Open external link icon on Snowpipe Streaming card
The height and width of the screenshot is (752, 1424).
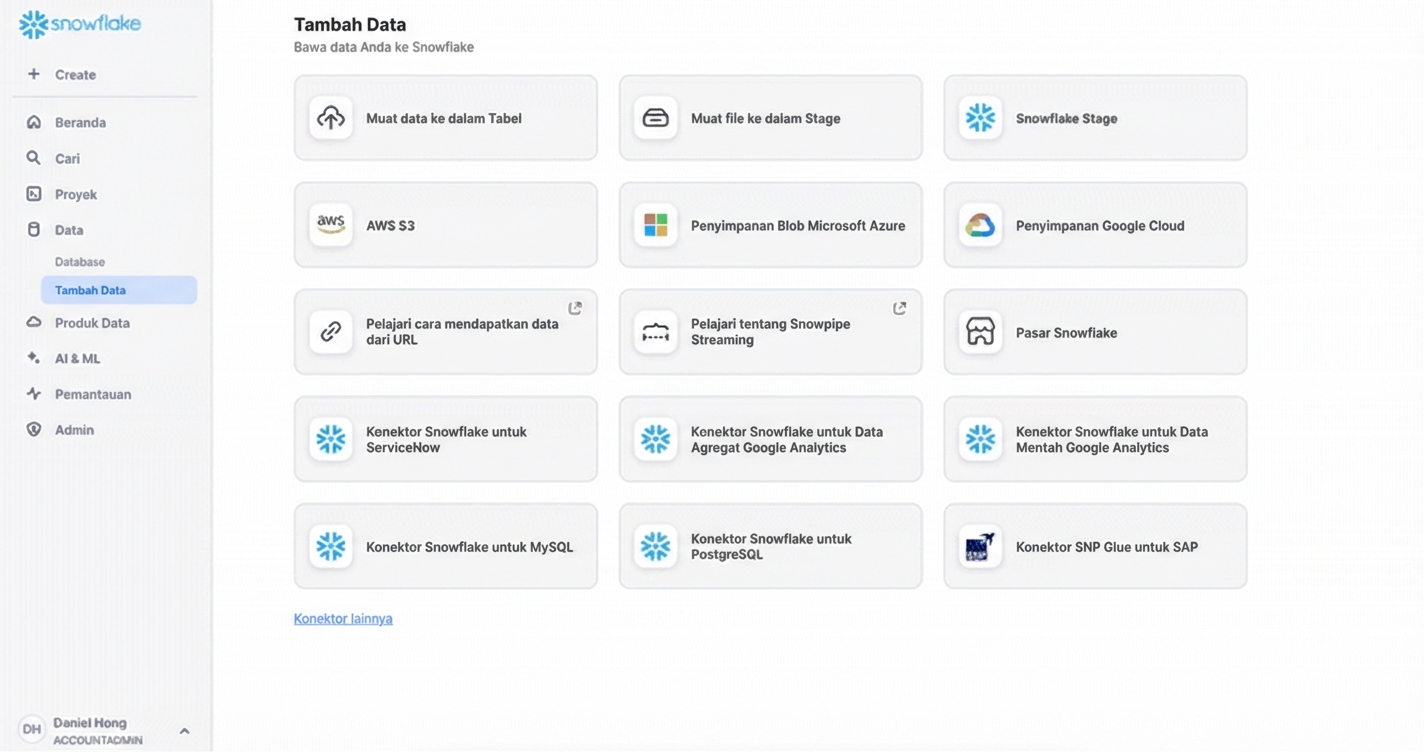pos(899,308)
